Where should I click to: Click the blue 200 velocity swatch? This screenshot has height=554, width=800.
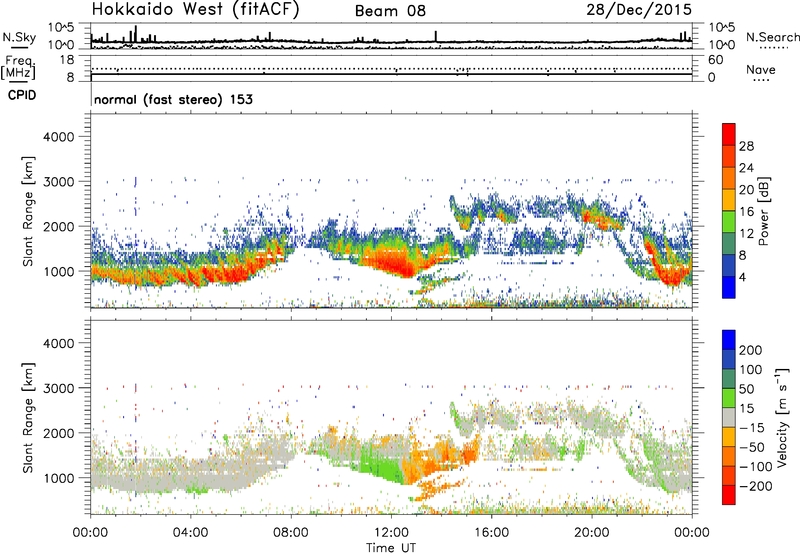coord(729,340)
